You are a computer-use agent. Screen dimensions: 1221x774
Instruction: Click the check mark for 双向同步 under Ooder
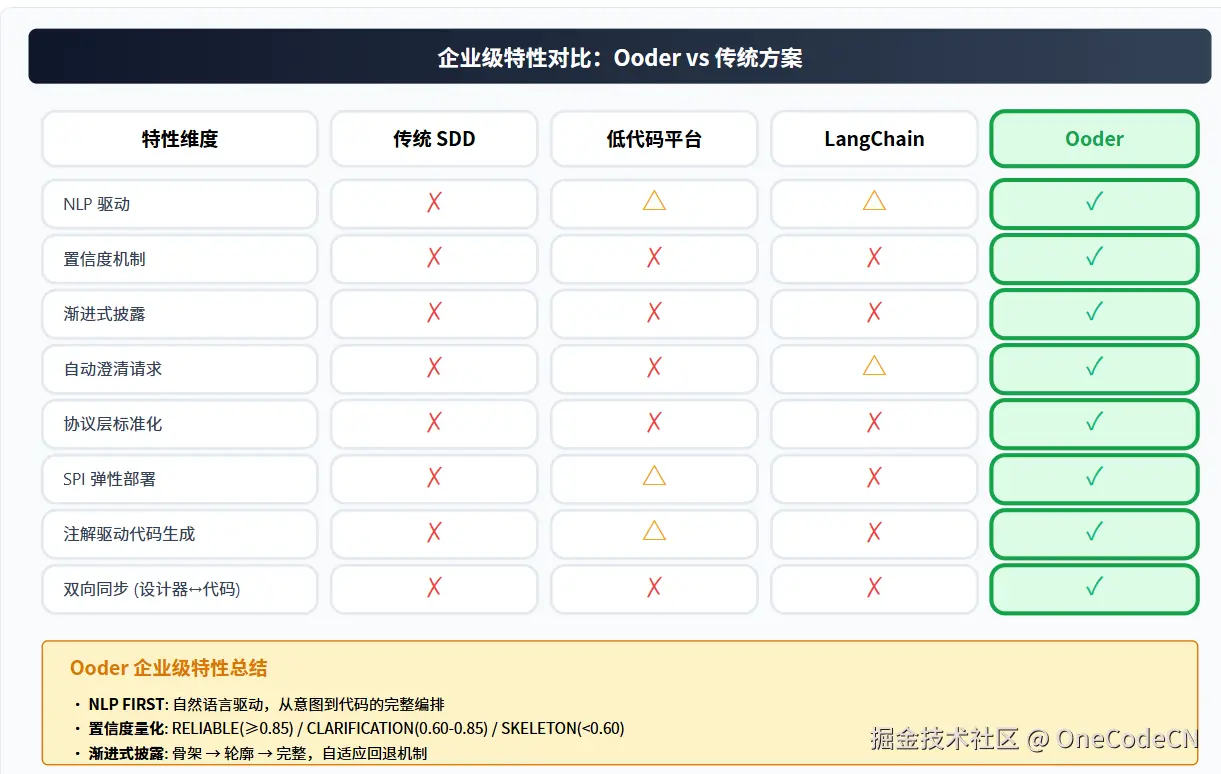[1094, 587]
